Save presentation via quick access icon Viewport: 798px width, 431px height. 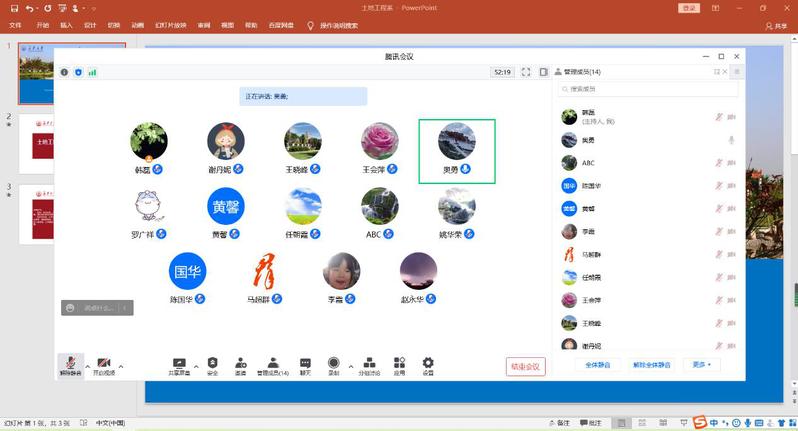click(x=14, y=8)
